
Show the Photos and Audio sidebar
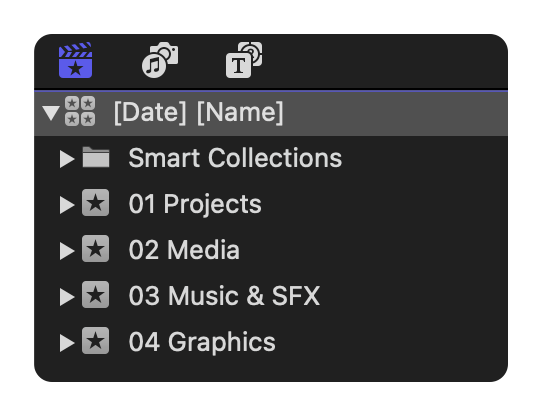(x=160, y=60)
